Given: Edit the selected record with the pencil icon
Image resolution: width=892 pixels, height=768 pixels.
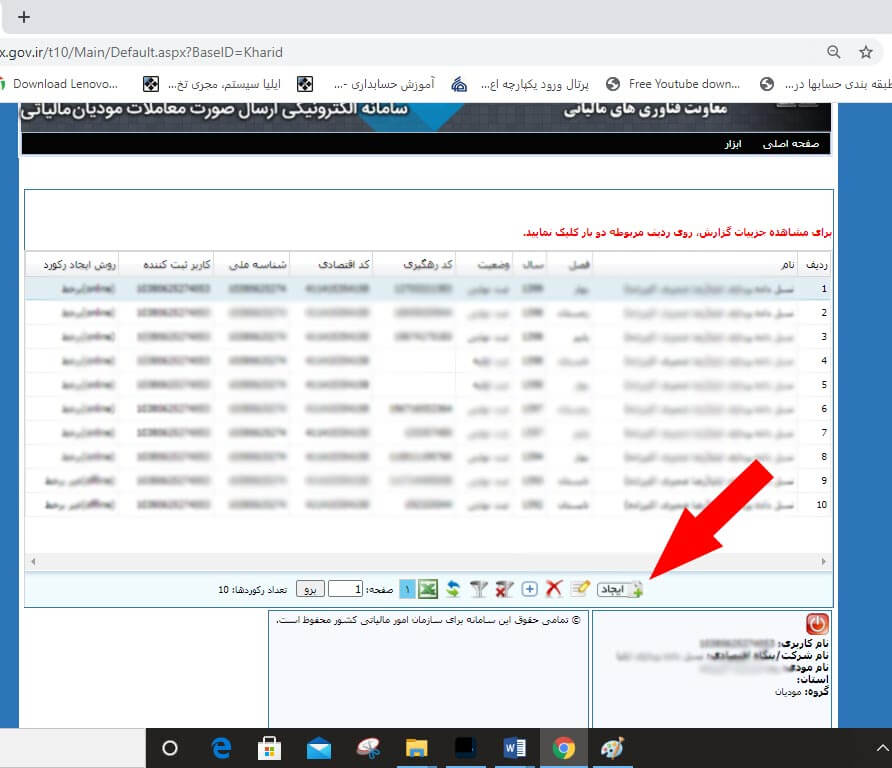Looking at the screenshot, I should (x=579, y=588).
